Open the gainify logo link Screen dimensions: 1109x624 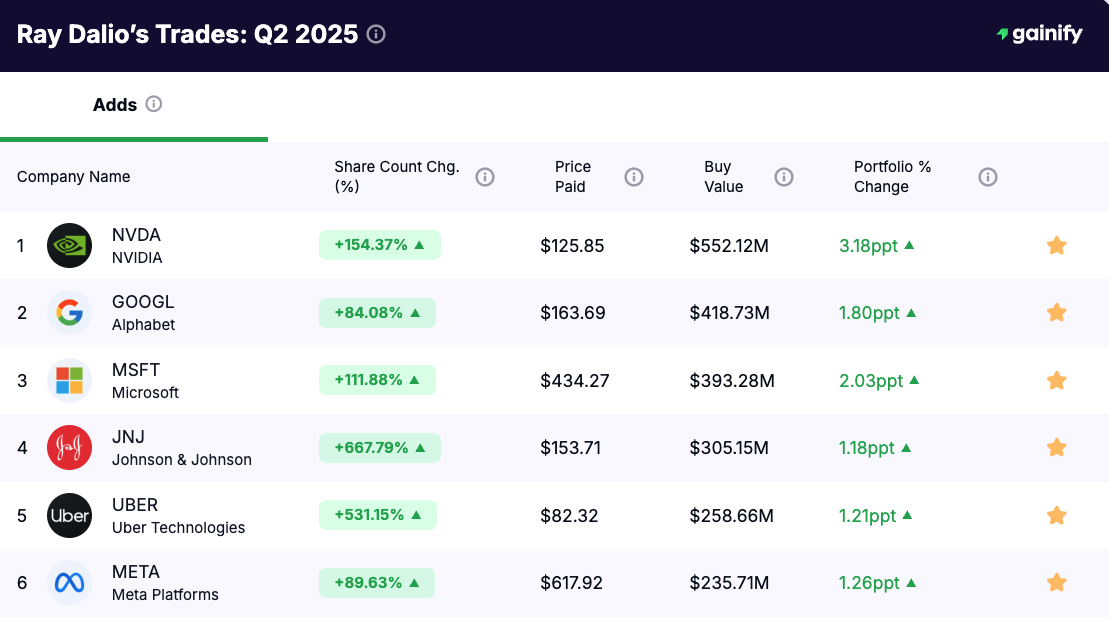pyautogui.click(x=1040, y=33)
